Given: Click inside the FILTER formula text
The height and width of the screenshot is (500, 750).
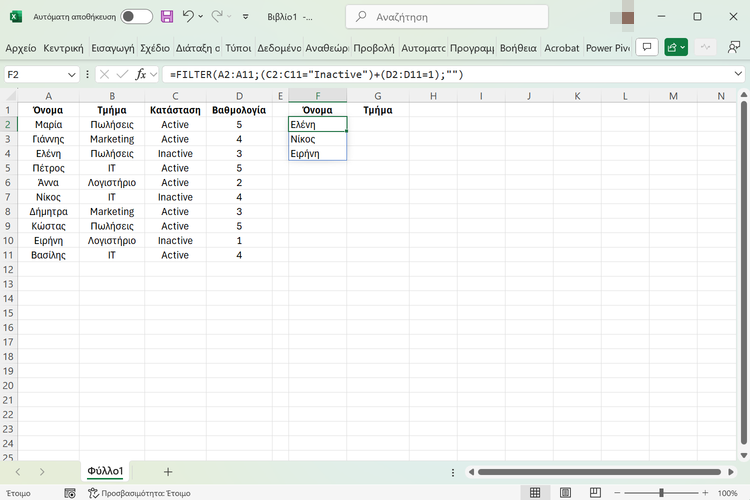Looking at the screenshot, I should pos(317,75).
